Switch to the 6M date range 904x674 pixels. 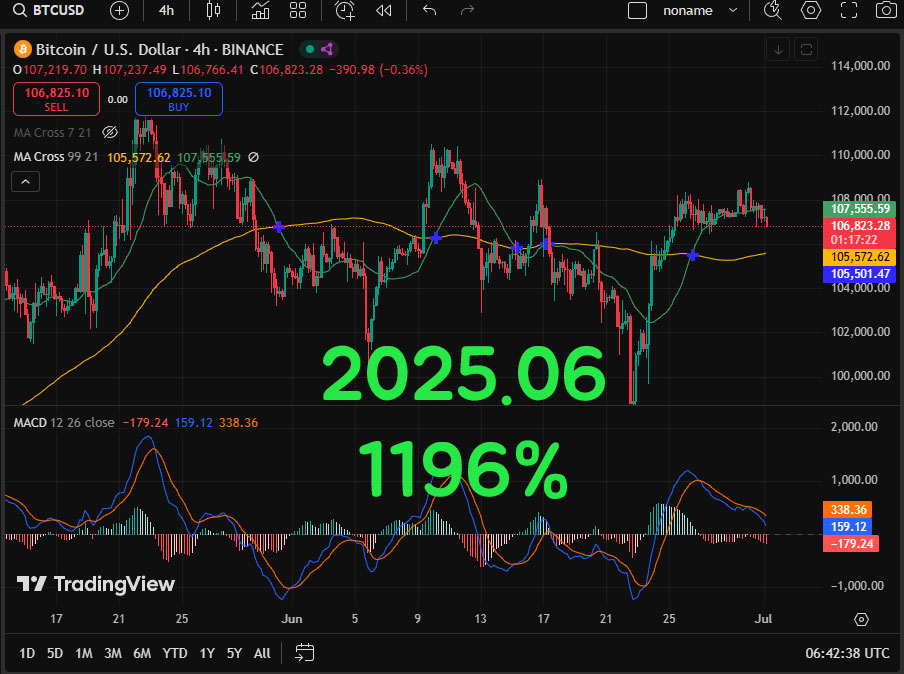click(x=142, y=653)
